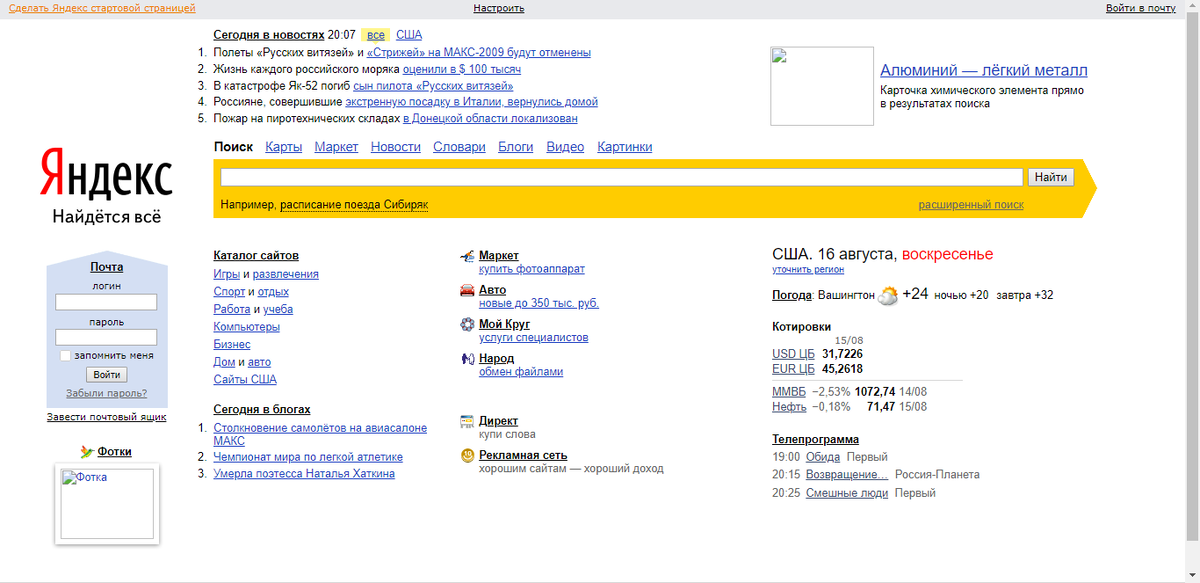The height and width of the screenshot is (583, 1200).
Task: Click example query расписание поезда Сибиряк
Action: (x=354, y=205)
